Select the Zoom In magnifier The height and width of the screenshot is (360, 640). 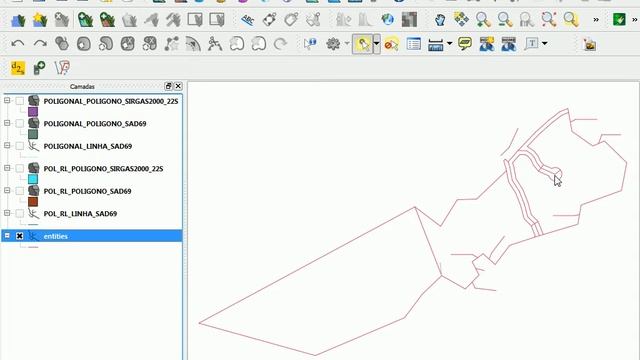[483, 20]
